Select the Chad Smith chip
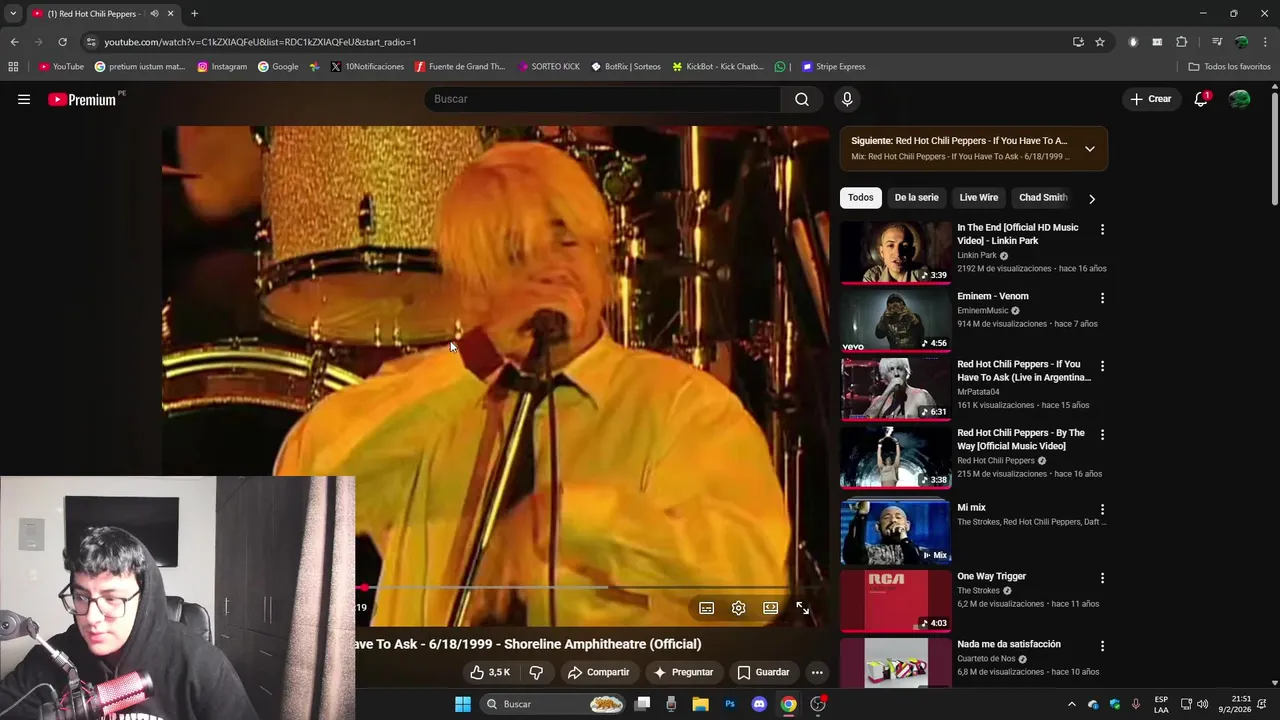Viewport: 1280px width, 720px height. [1043, 198]
